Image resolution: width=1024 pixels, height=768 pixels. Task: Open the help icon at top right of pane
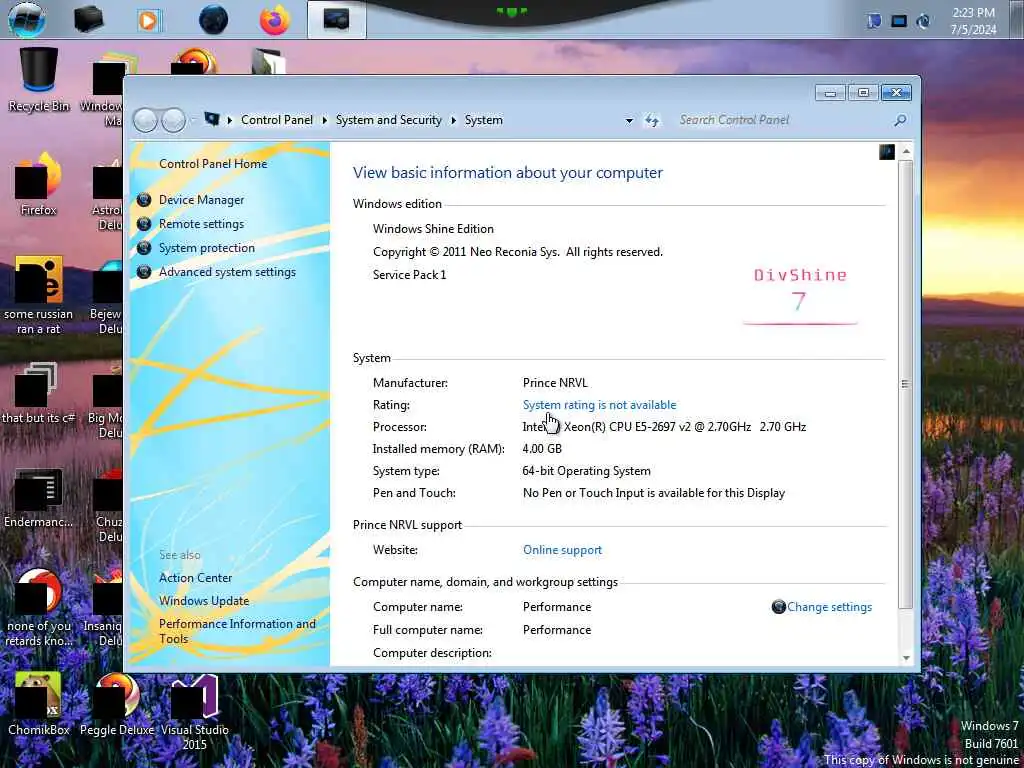(x=886, y=152)
